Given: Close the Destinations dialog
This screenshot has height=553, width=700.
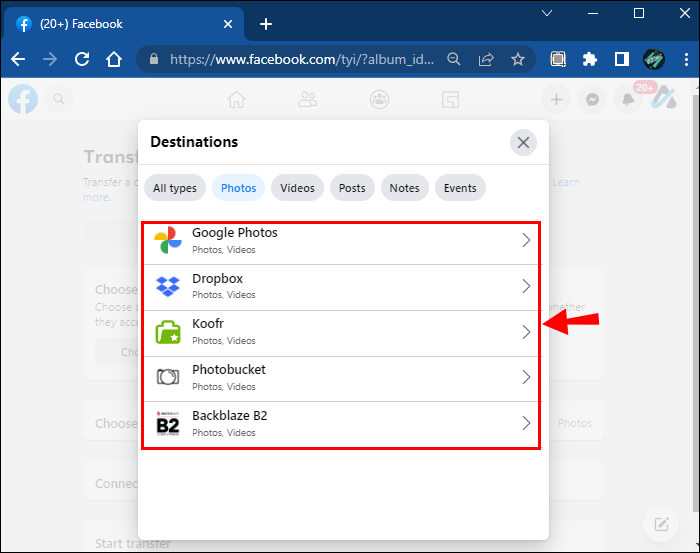Looking at the screenshot, I should click(x=523, y=142).
